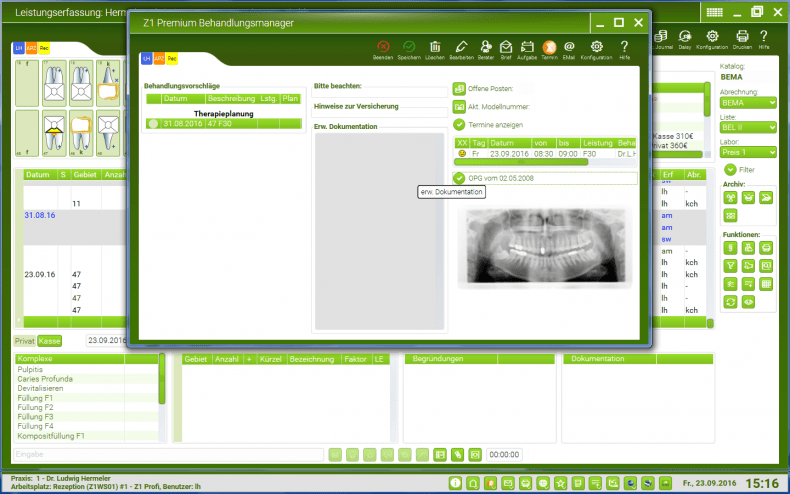Toggle OPG vom 02.05.2008 checkmark
Screen dimensions: 790x494
[x=459, y=178]
